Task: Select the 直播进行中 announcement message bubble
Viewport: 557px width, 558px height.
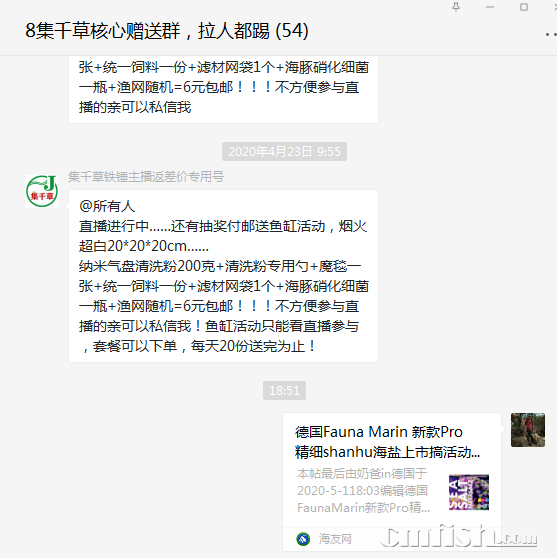Action: pyautogui.click(x=223, y=276)
